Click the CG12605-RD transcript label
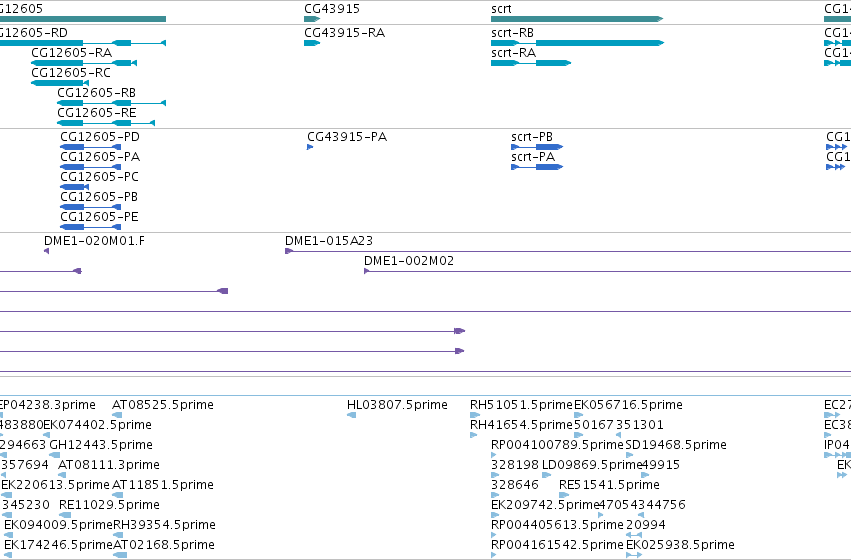Viewport: 851px width, 560px height. tap(33, 33)
